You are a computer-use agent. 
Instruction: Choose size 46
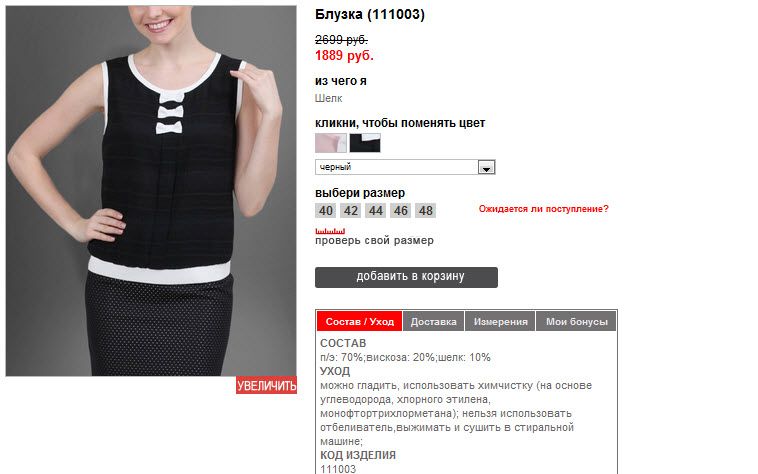(x=401, y=211)
